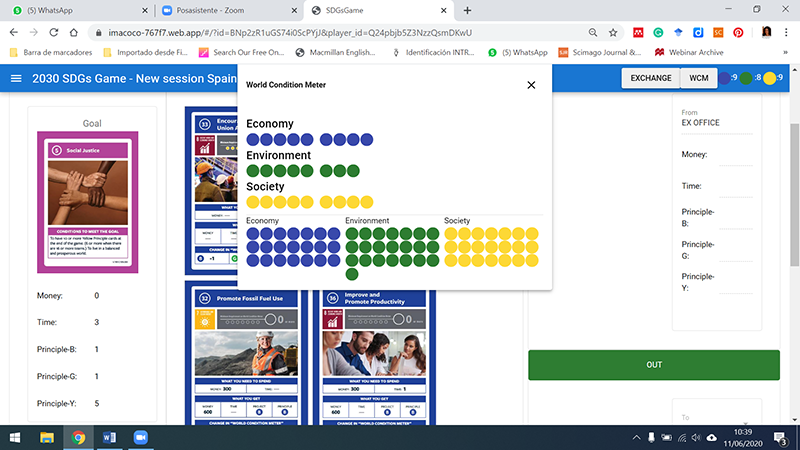Open the volume control in system tray

coord(696,438)
